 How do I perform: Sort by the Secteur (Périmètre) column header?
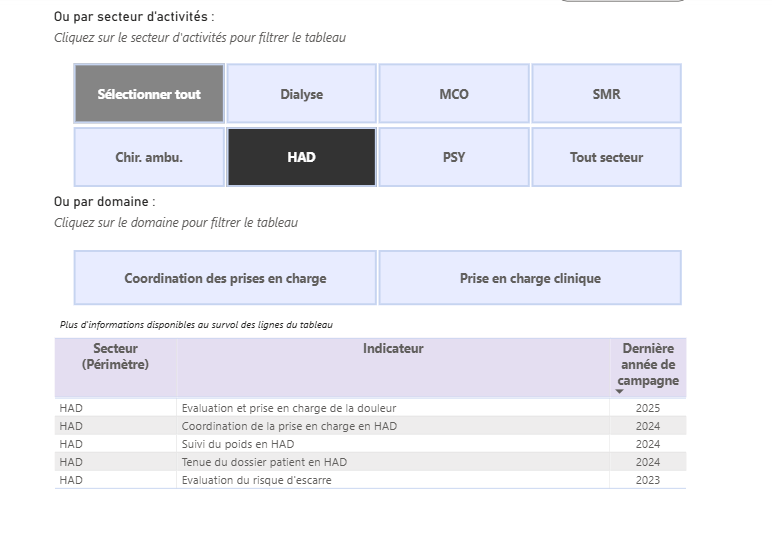tap(115, 356)
